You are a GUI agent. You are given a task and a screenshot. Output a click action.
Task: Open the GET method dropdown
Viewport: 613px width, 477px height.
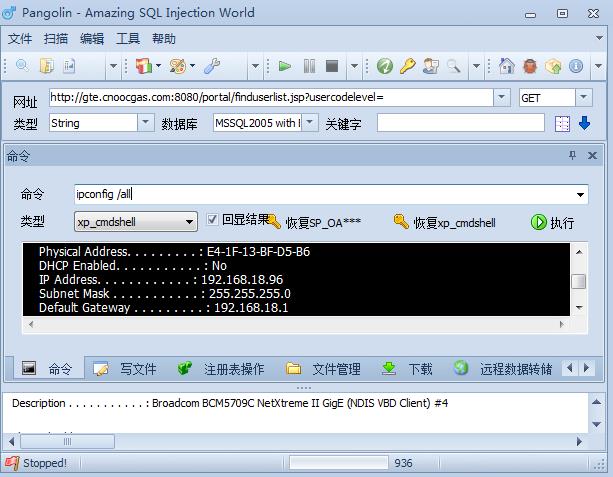pos(584,97)
